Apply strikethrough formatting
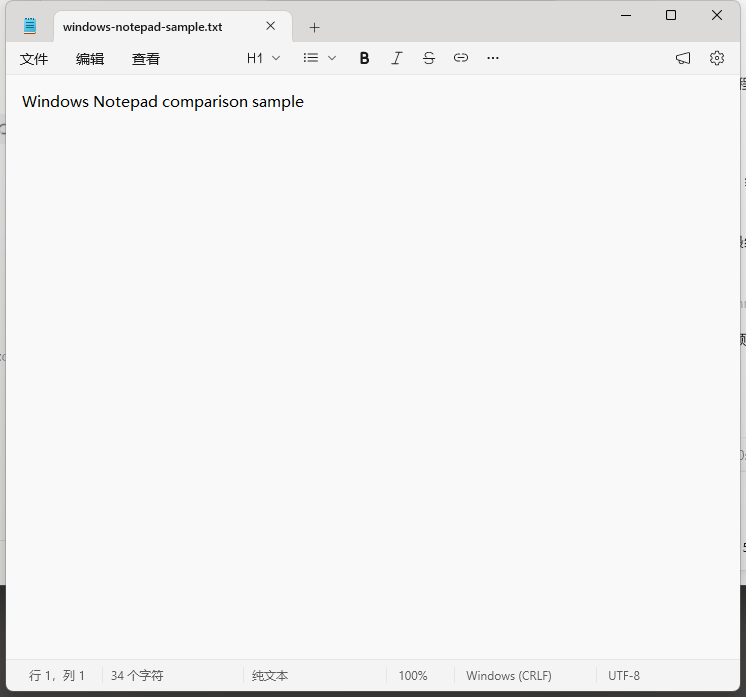746x697 pixels. point(429,58)
